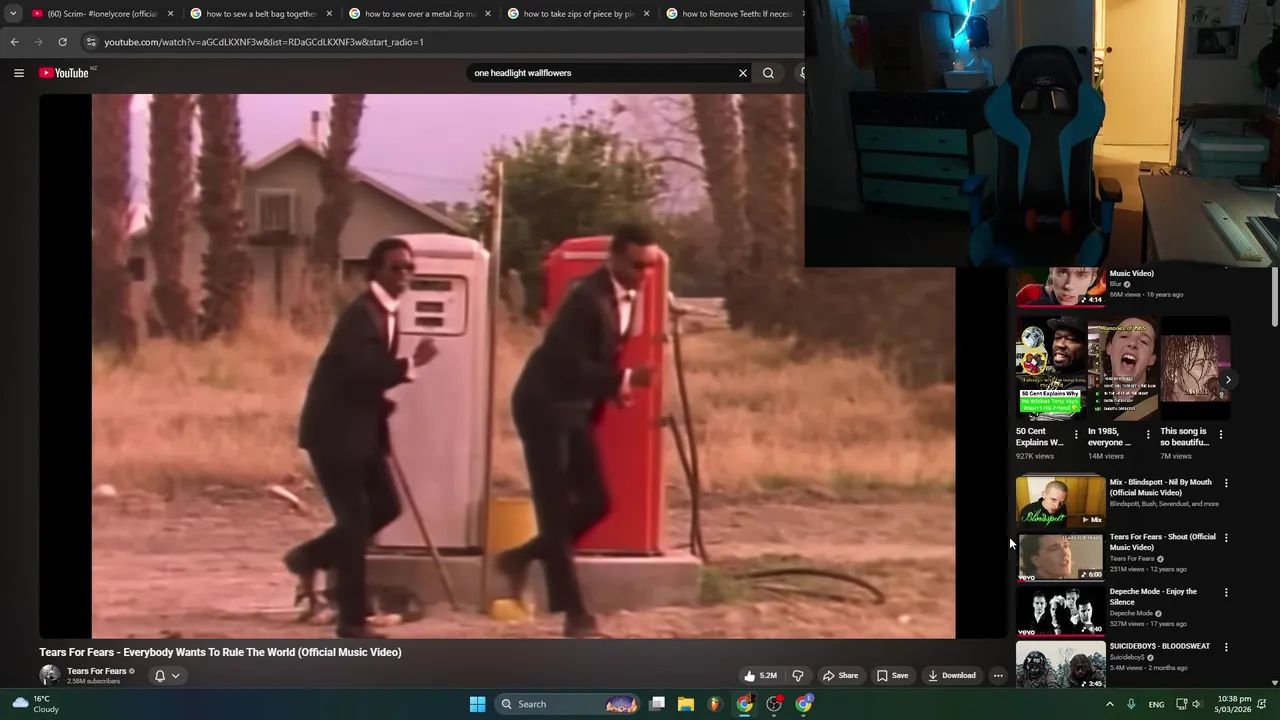
Task: Switch to 'how to sew over a metal zip' tab
Action: (417, 14)
